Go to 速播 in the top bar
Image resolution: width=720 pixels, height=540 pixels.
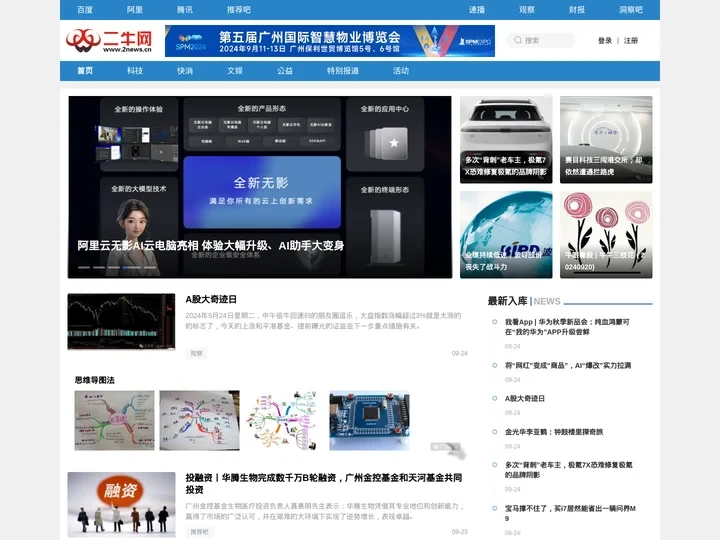(x=477, y=10)
